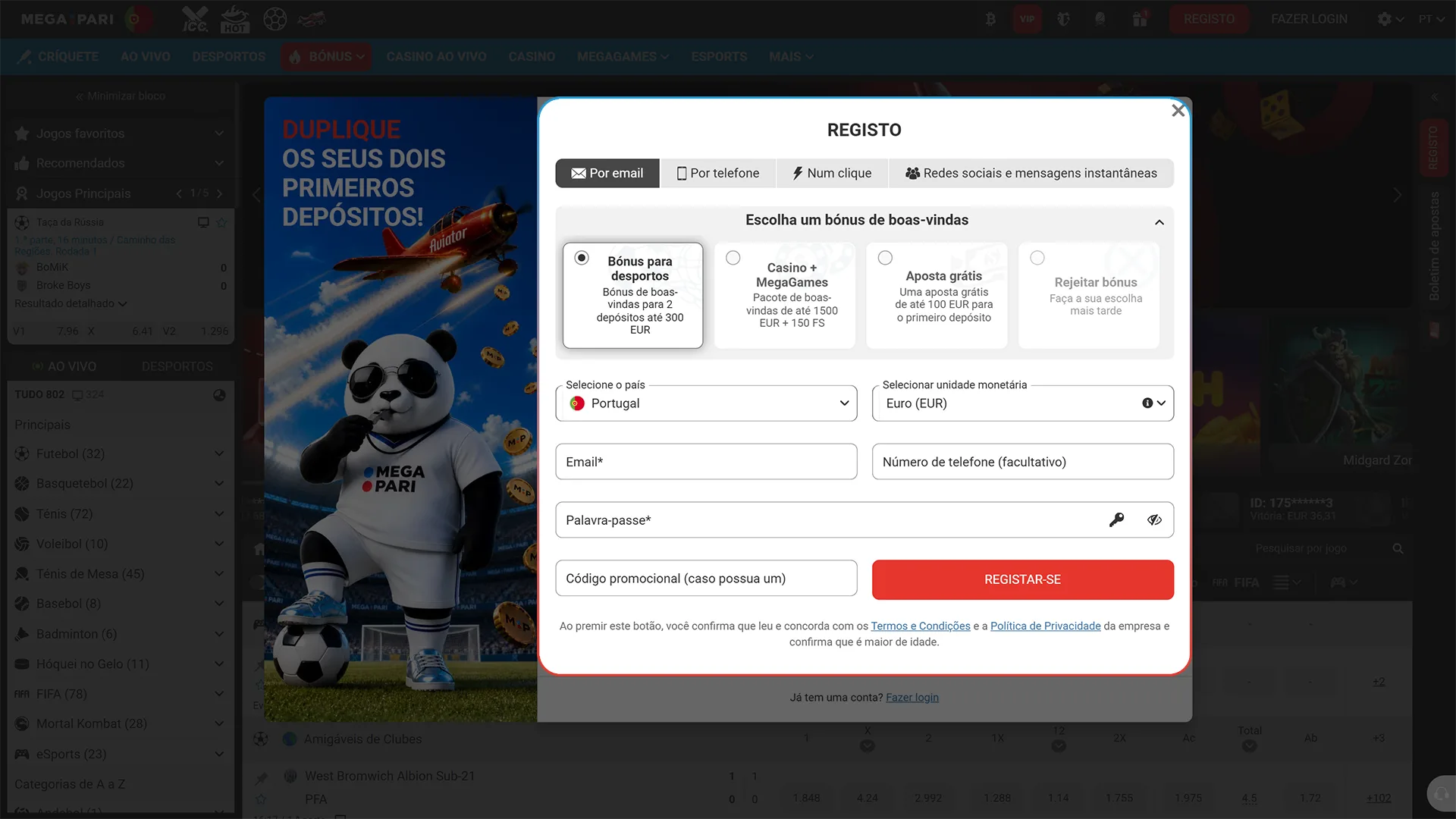Image resolution: width=1456 pixels, height=819 pixels.
Task: Expand Resultado detalhado
Action: coord(71,303)
